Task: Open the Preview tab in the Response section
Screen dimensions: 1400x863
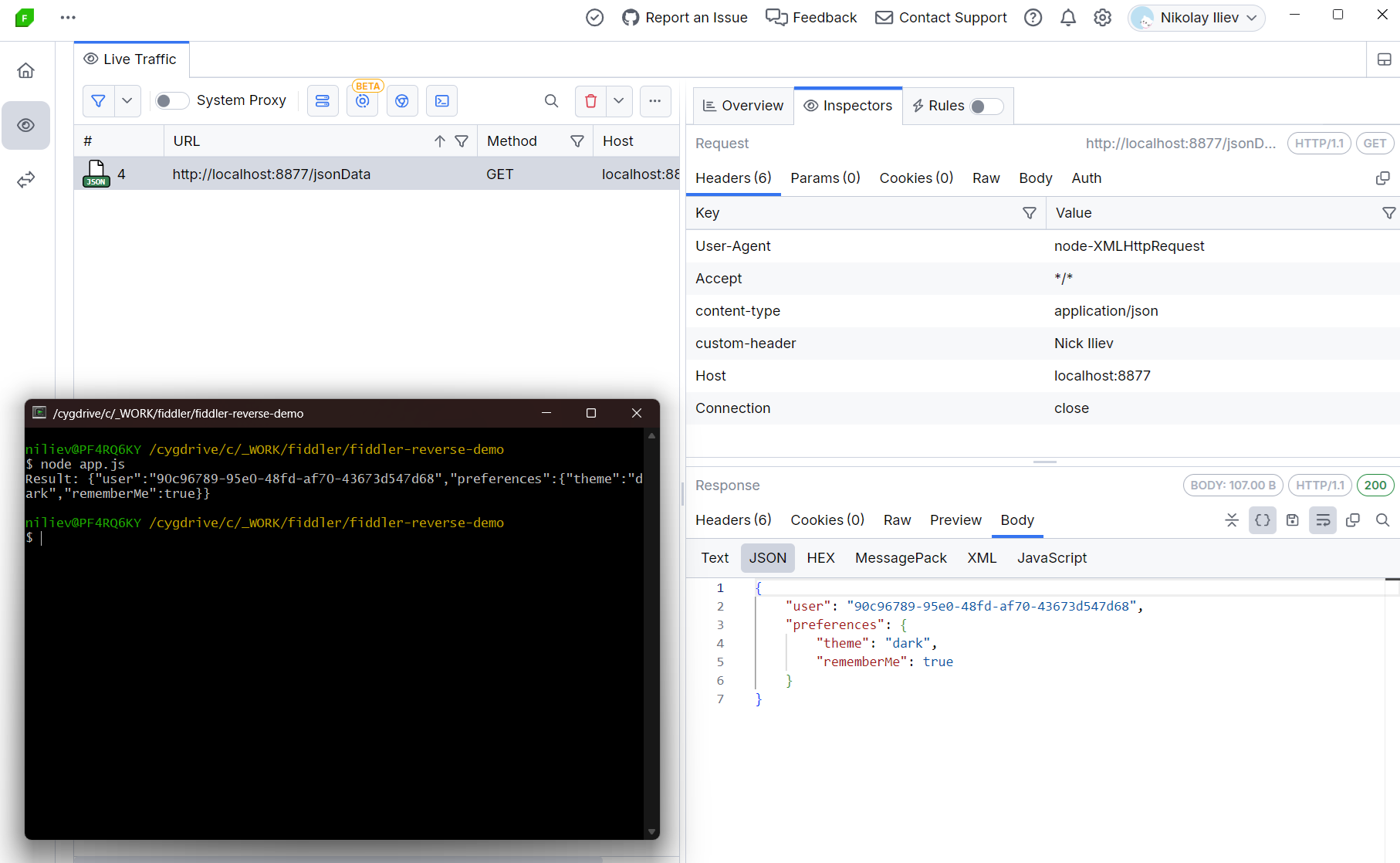Action: [955, 520]
